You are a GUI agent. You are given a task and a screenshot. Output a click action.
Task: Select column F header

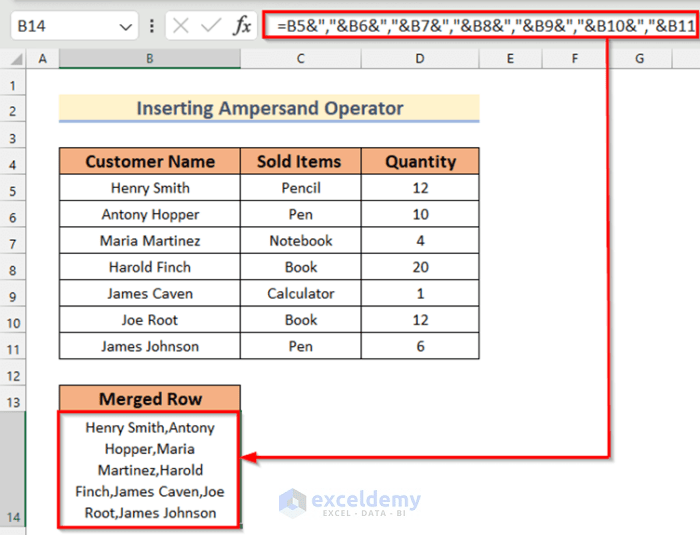(575, 59)
